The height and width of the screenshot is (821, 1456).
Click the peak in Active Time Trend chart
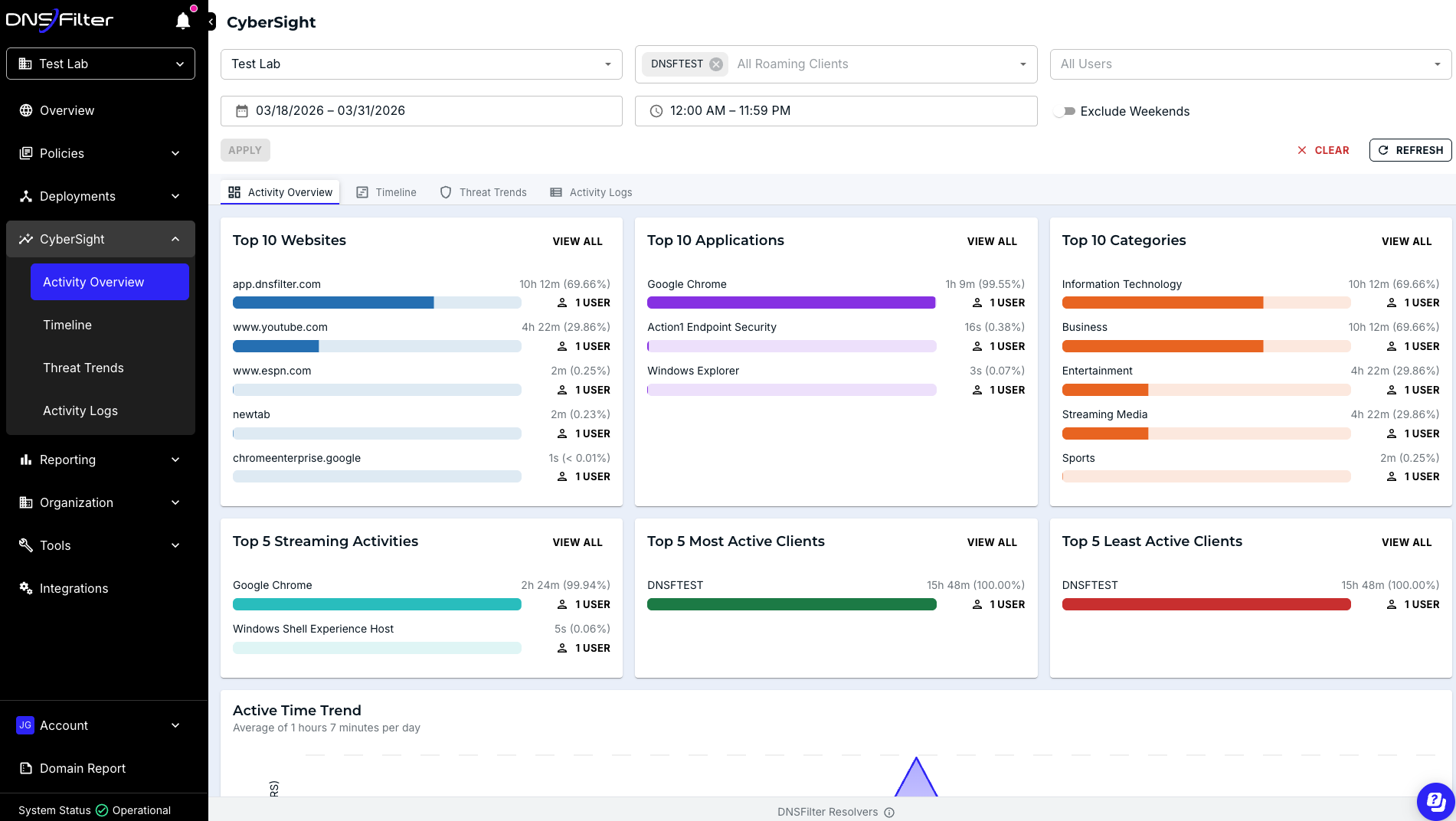click(x=916, y=760)
